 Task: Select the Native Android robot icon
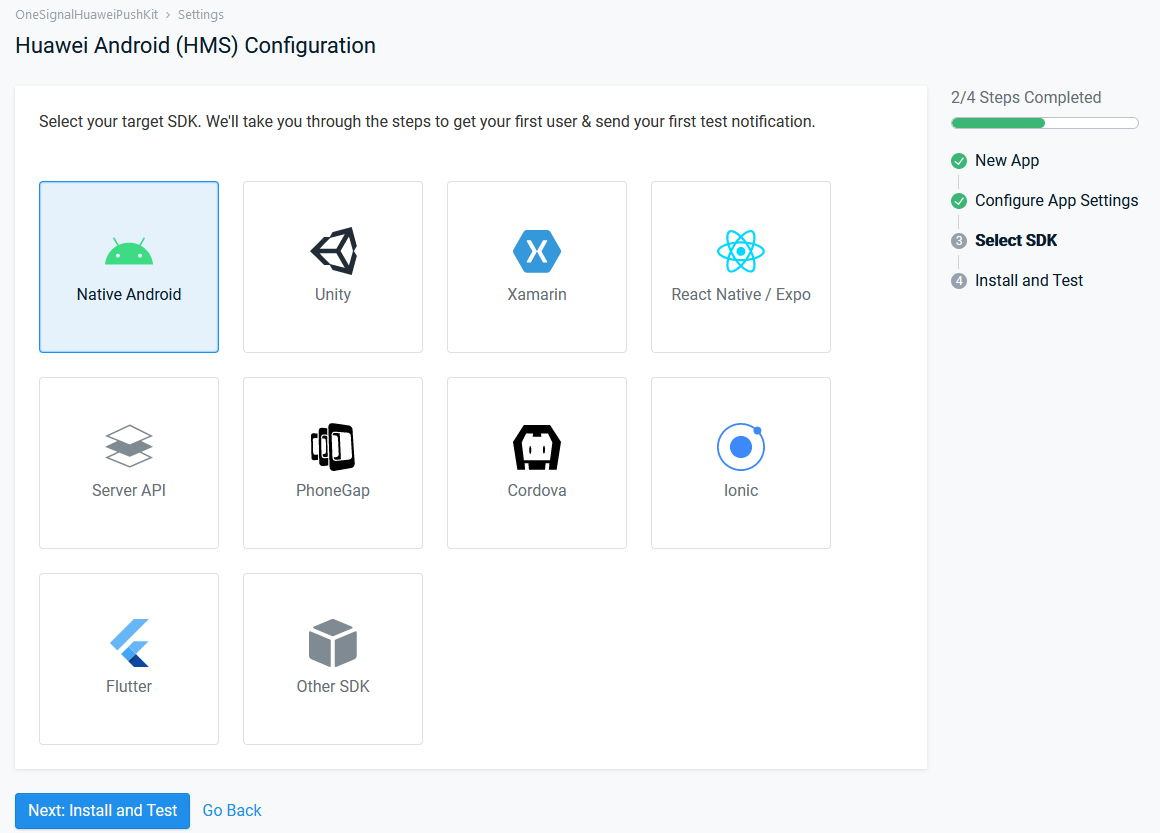click(129, 252)
